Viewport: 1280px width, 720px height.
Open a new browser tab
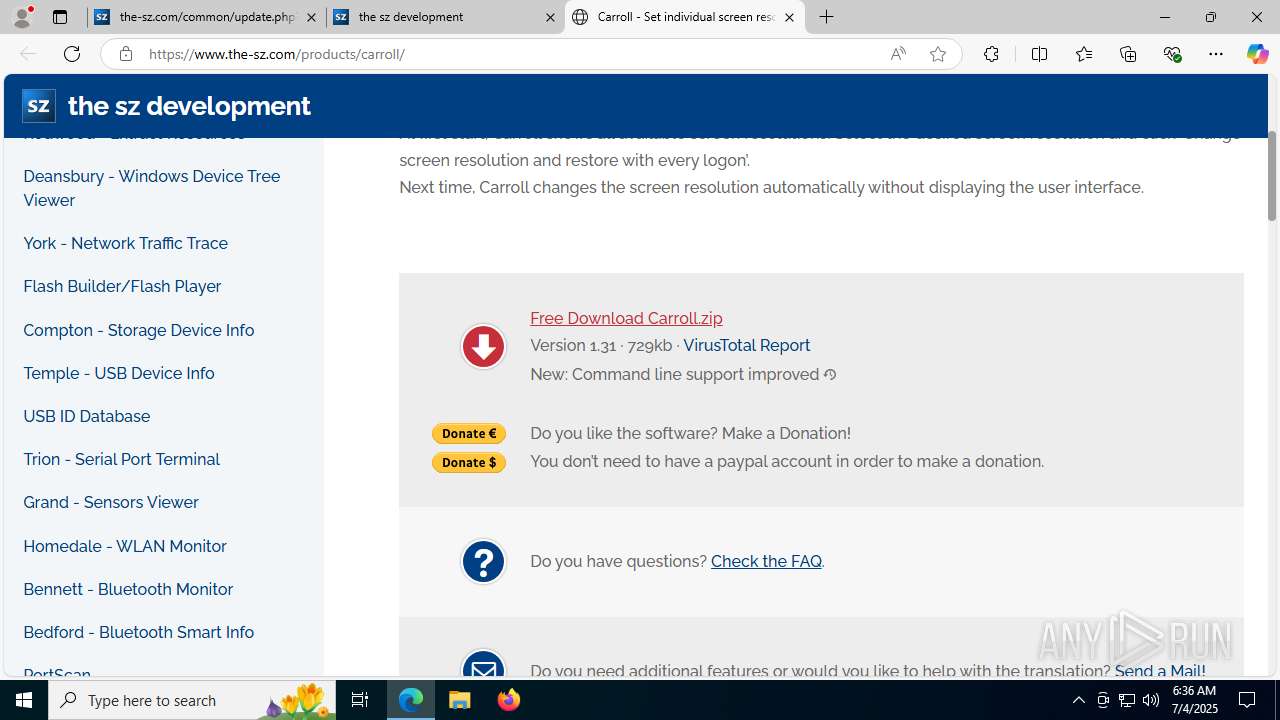click(x=827, y=17)
